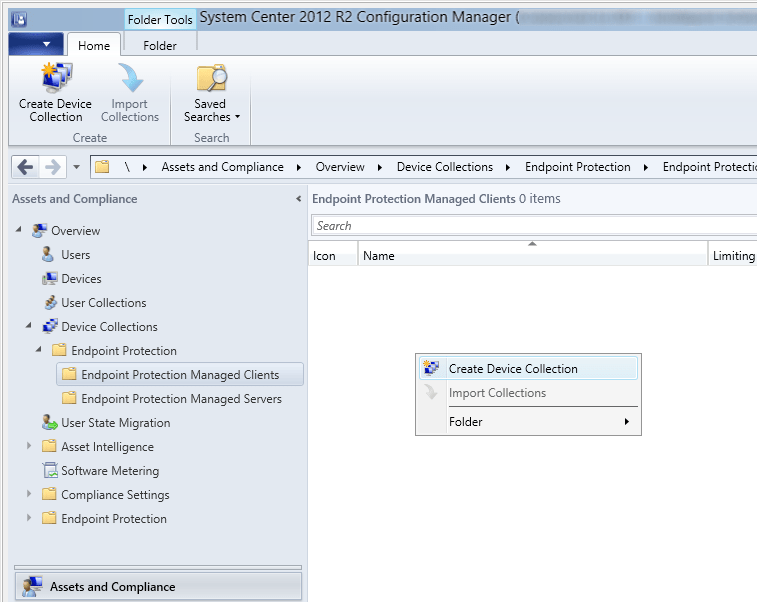
Task: Click the User State Migration node icon
Action: click(50, 422)
